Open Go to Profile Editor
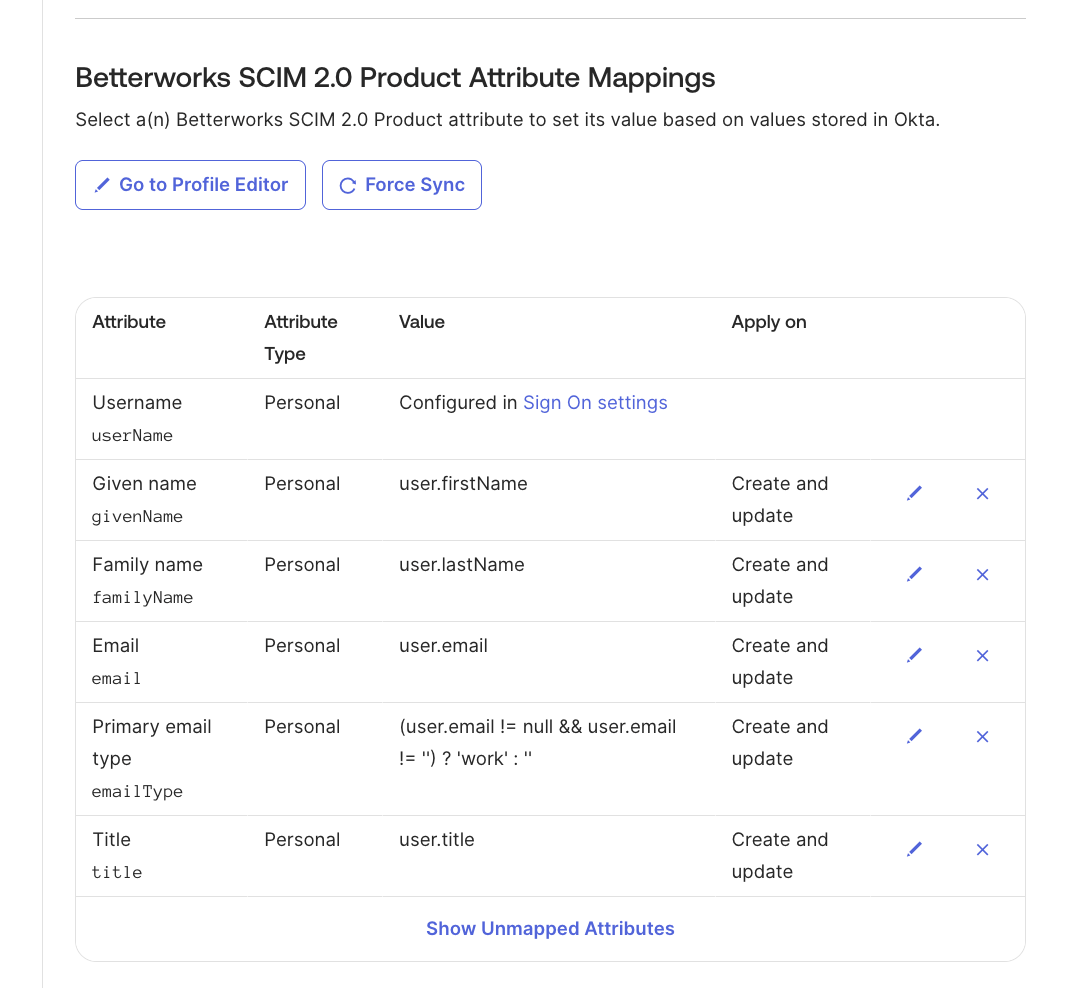The height and width of the screenshot is (988, 1086). pyautogui.click(x=190, y=185)
